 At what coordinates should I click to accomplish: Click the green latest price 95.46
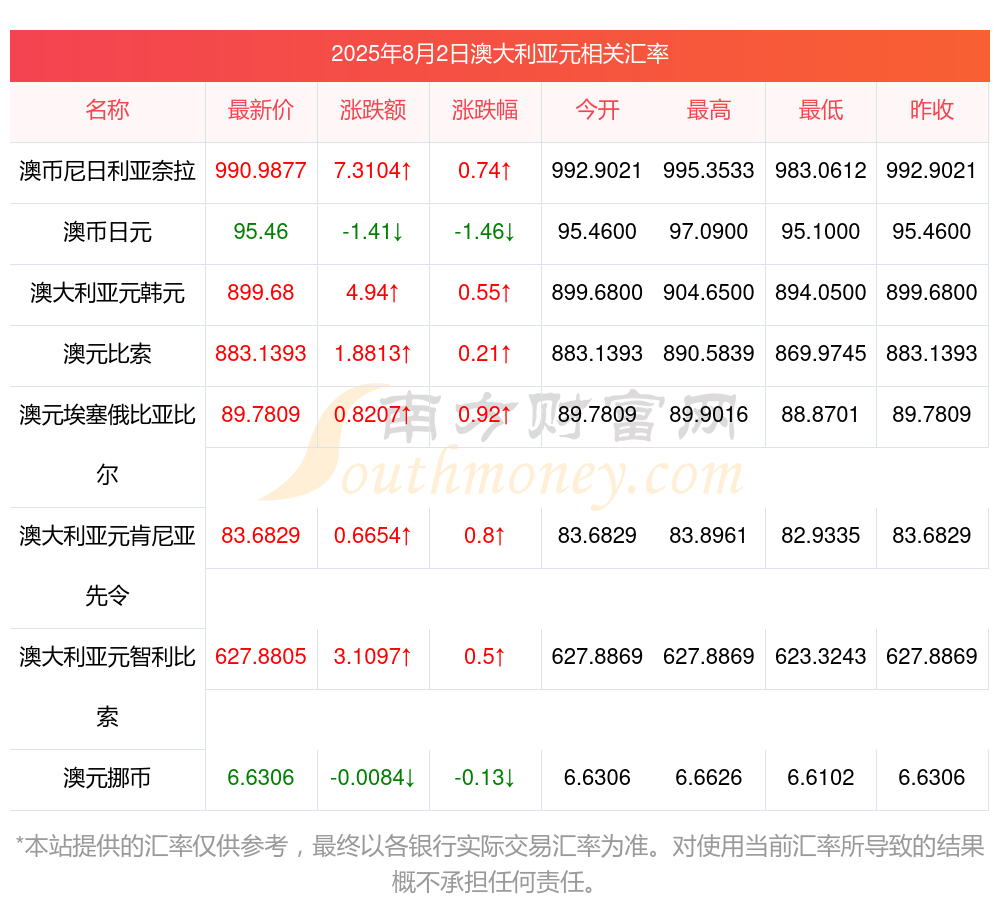click(x=261, y=231)
